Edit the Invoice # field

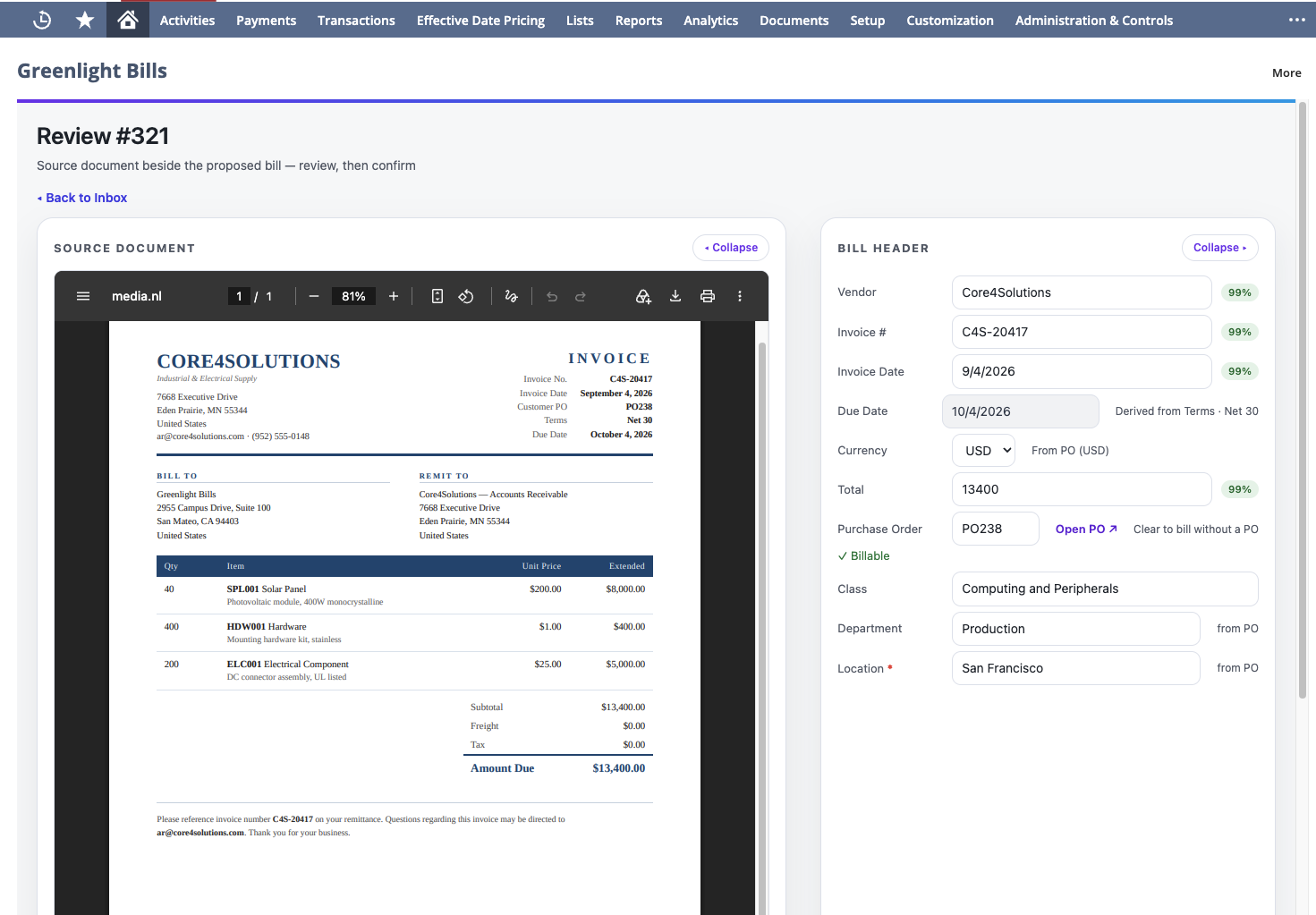[x=1082, y=332]
